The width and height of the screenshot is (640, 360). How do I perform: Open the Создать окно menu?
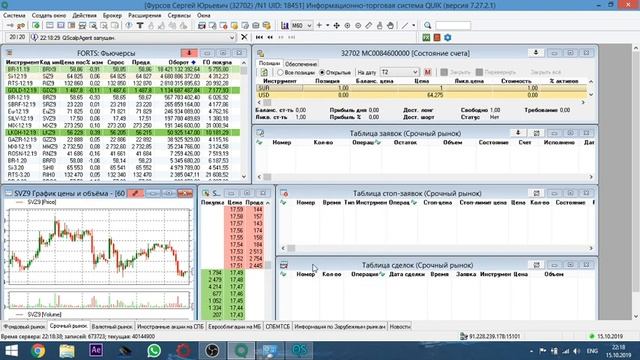click(x=49, y=15)
